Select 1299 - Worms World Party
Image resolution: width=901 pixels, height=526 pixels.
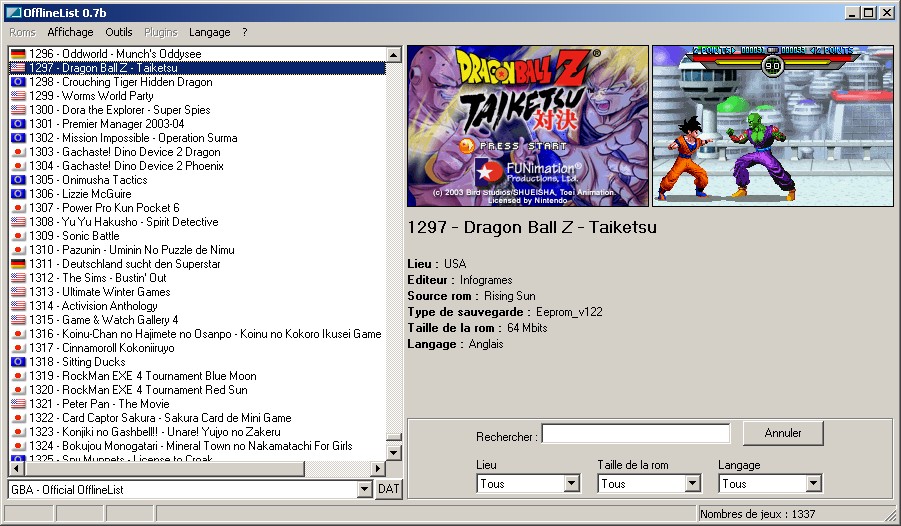(91, 96)
